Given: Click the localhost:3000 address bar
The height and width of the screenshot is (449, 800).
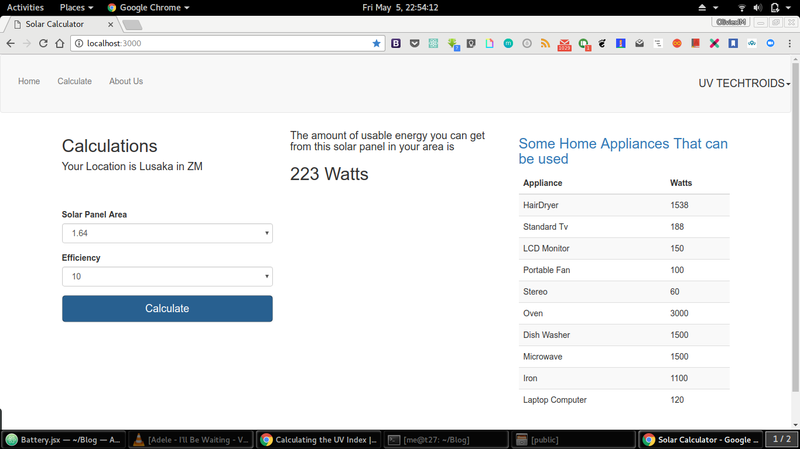Looking at the screenshot, I should [220, 44].
